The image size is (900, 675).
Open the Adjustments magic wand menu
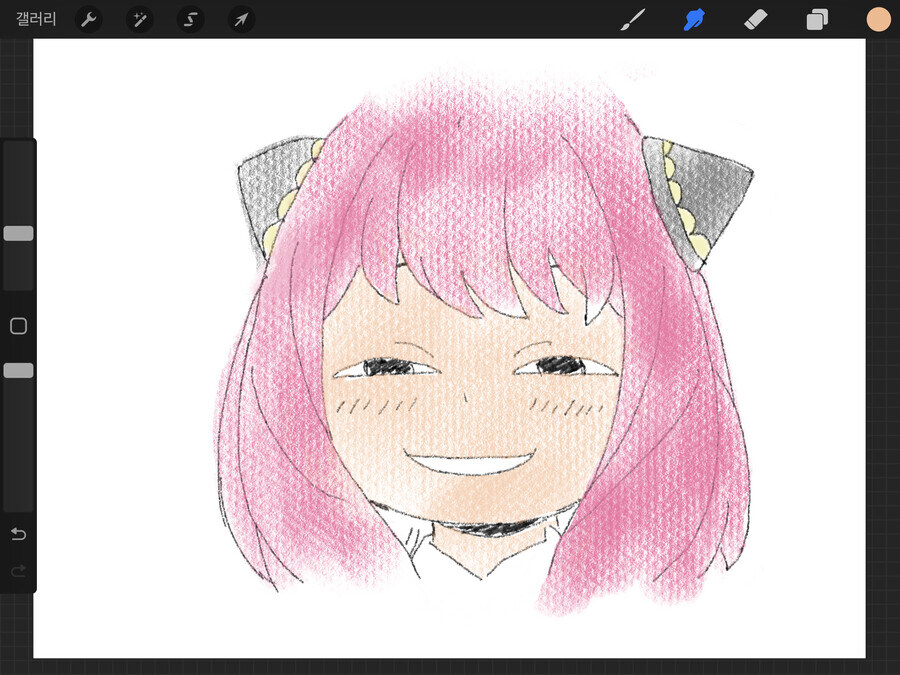(x=139, y=20)
